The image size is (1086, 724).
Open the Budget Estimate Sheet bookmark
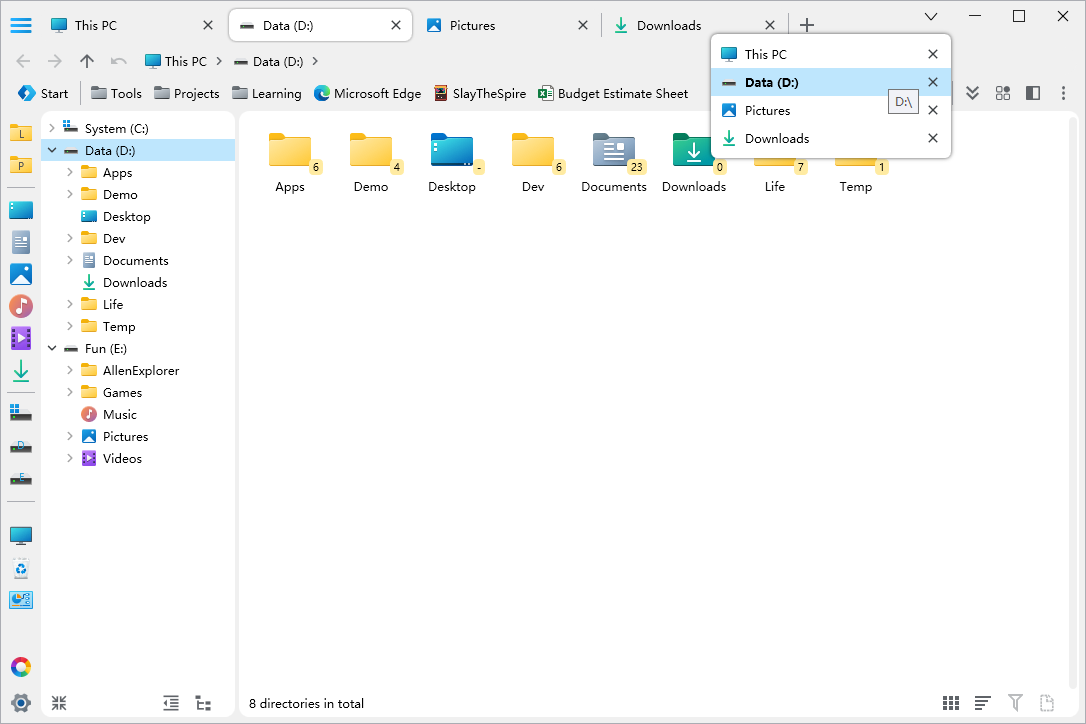point(613,94)
